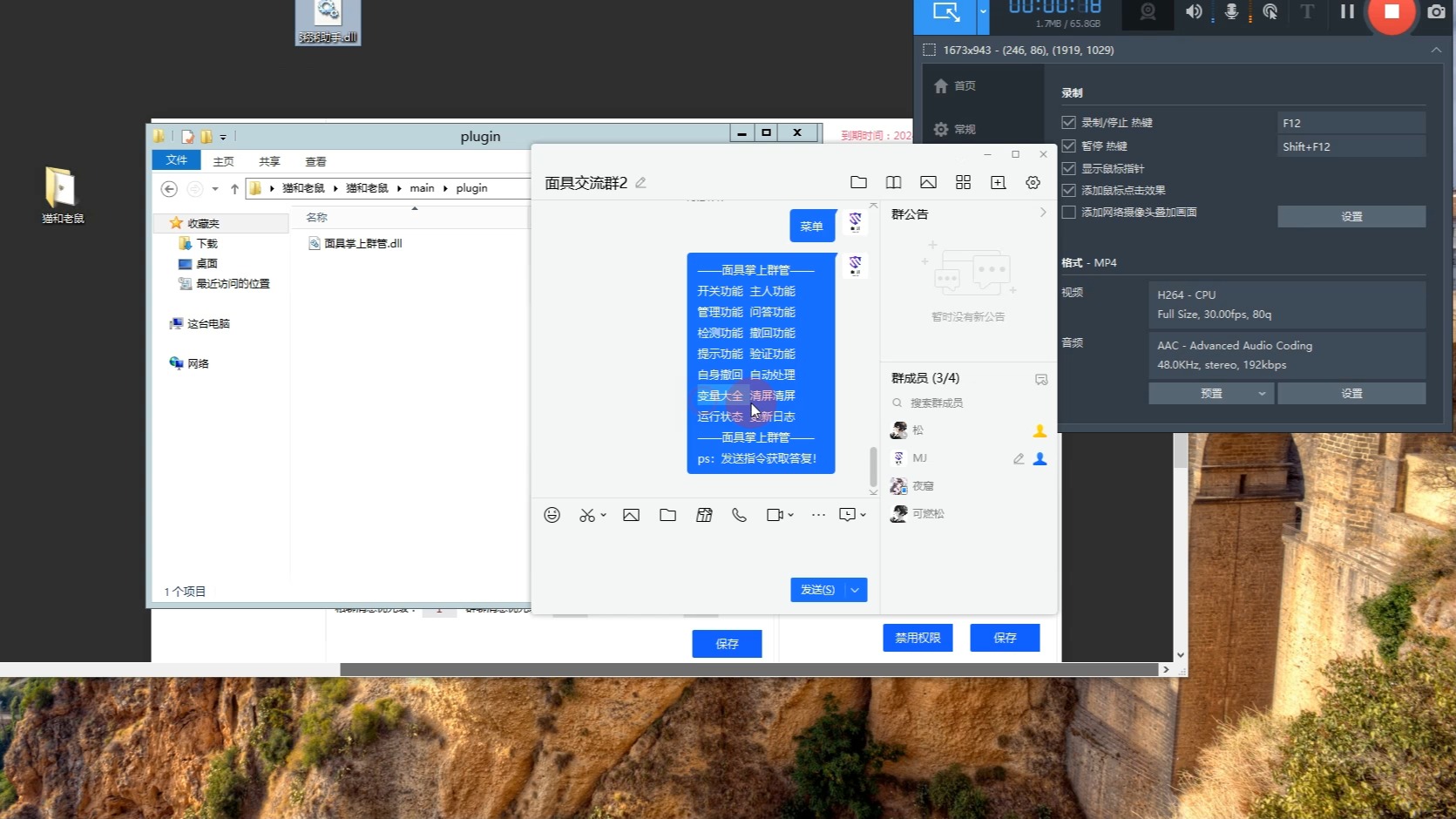Toggle 暂停 热键 checkbox
This screenshot has width=1456, height=819.
[1068, 146]
